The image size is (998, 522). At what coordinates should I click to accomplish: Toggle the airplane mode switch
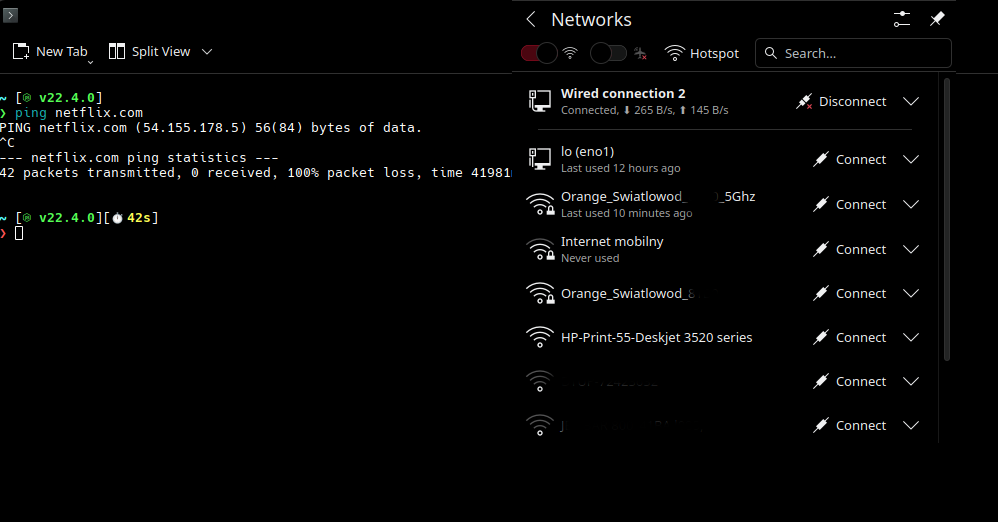pyautogui.click(x=608, y=53)
